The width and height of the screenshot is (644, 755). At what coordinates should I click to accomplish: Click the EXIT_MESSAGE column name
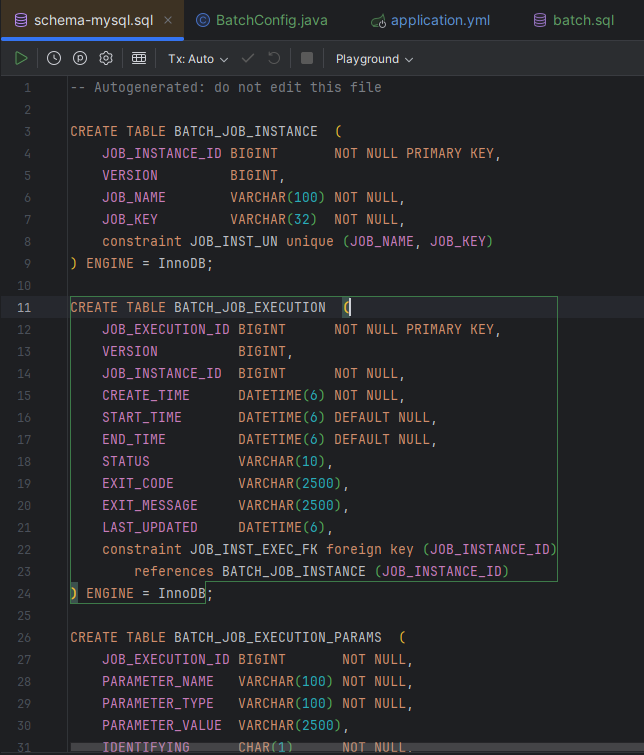pyautogui.click(x=150, y=506)
